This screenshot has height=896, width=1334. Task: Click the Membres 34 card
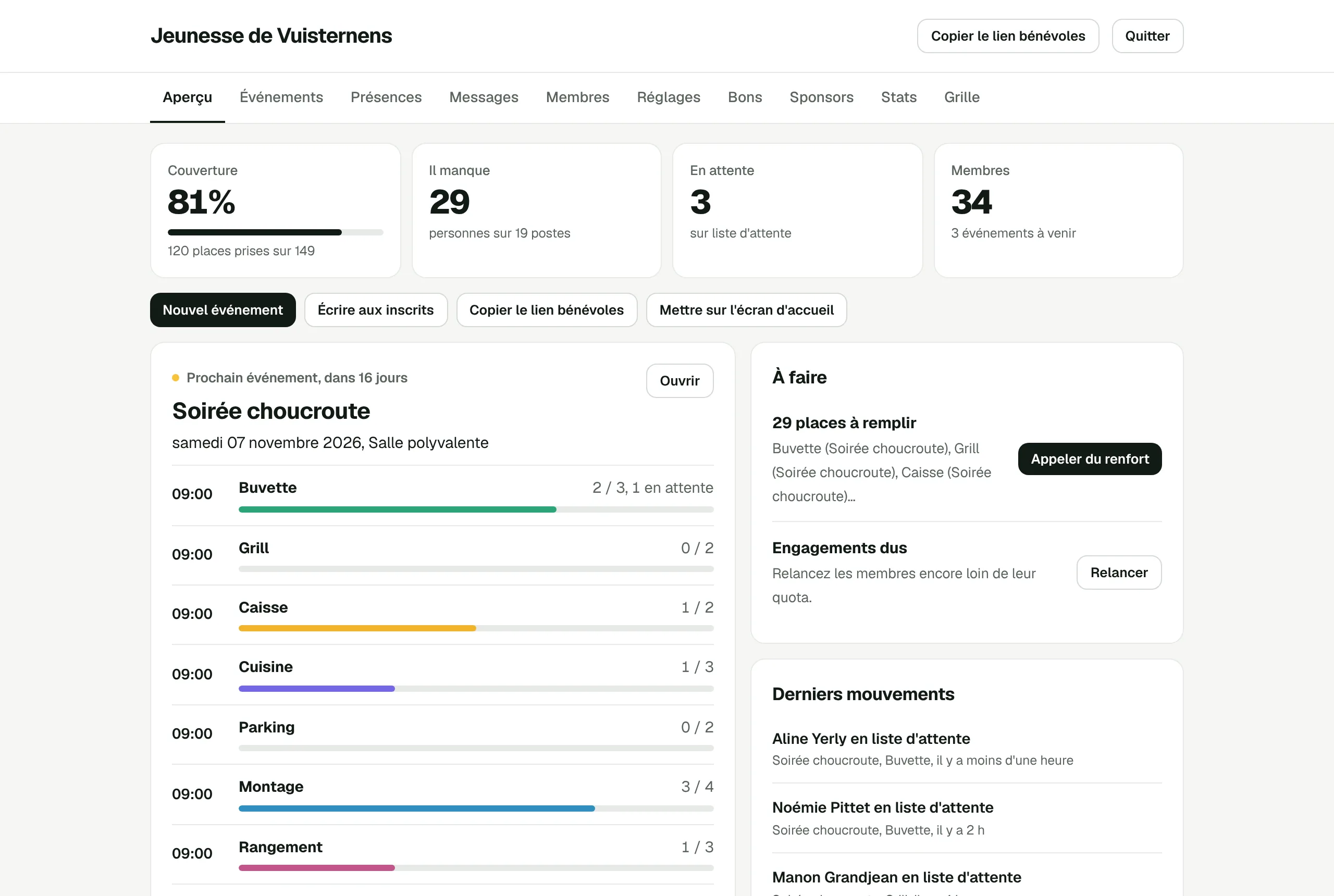pos(1058,210)
